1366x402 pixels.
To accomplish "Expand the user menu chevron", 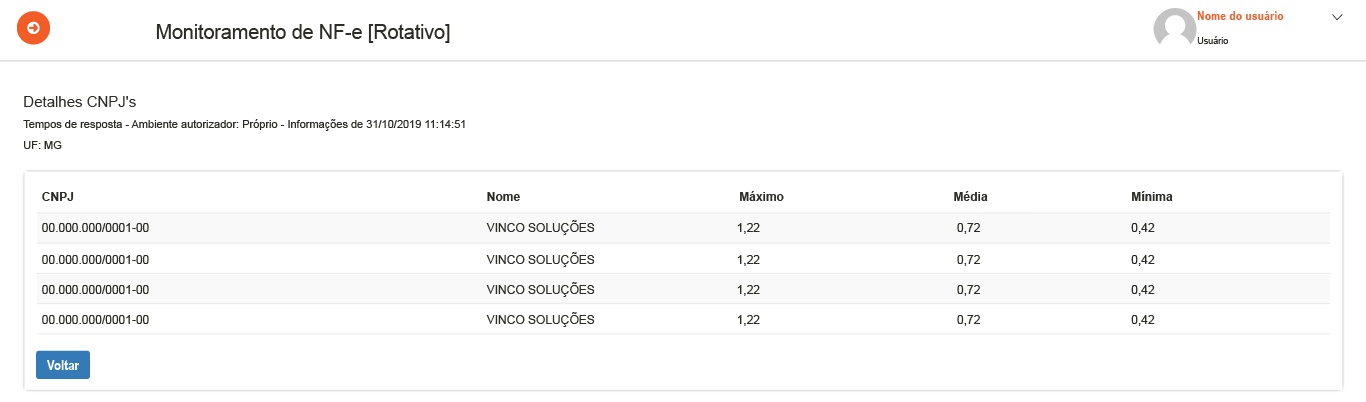I will point(1337,17).
